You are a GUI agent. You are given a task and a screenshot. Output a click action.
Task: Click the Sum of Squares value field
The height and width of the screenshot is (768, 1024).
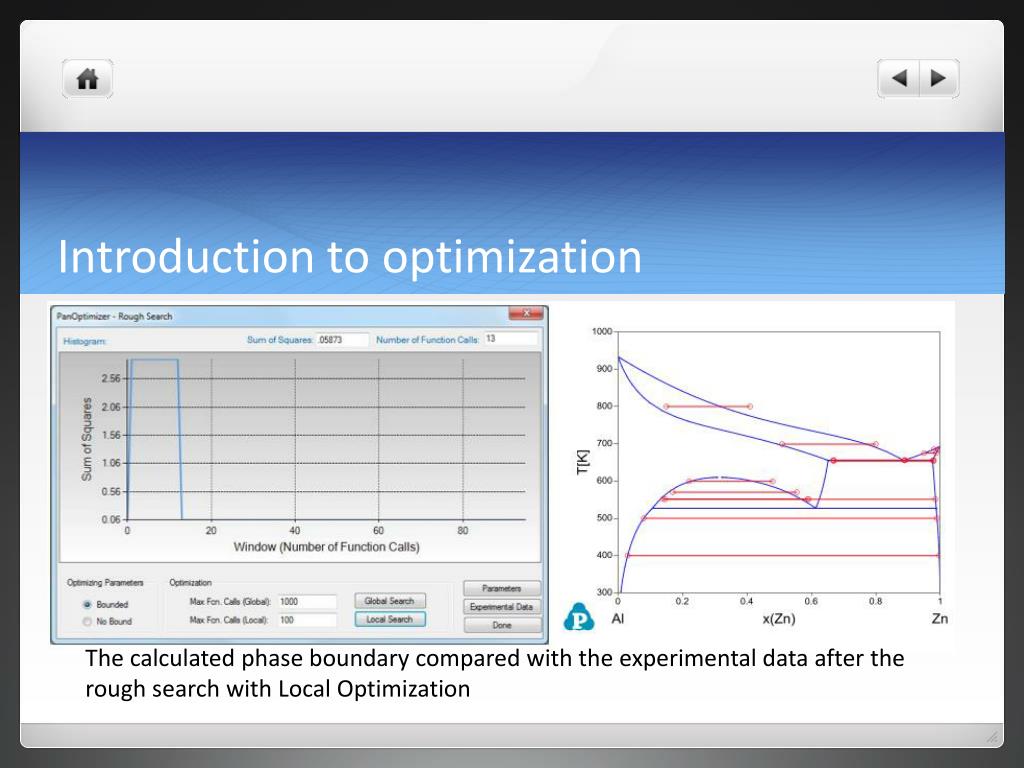[x=342, y=340]
